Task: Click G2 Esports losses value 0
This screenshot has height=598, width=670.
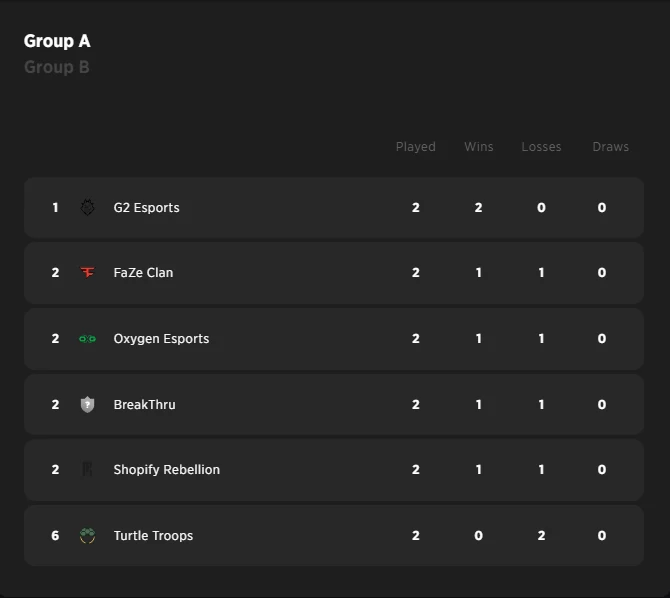Action: (x=541, y=208)
